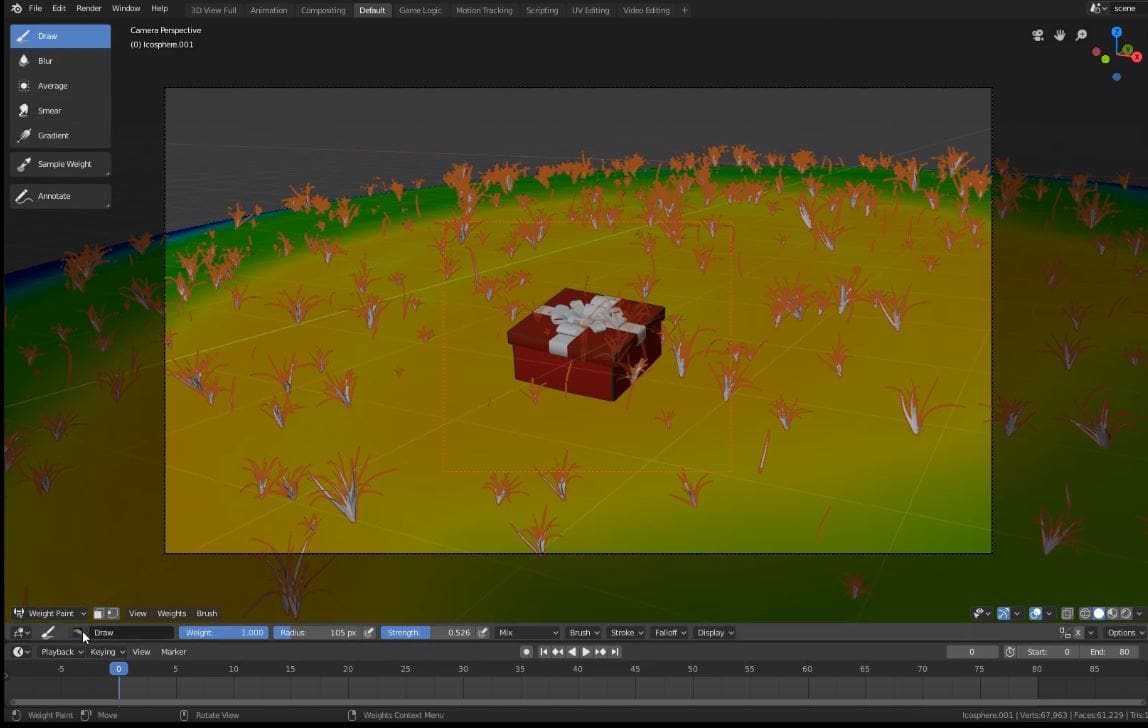Image resolution: width=1148 pixels, height=728 pixels.
Task: Open the Weights menu in viewport header
Action: pos(171,614)
